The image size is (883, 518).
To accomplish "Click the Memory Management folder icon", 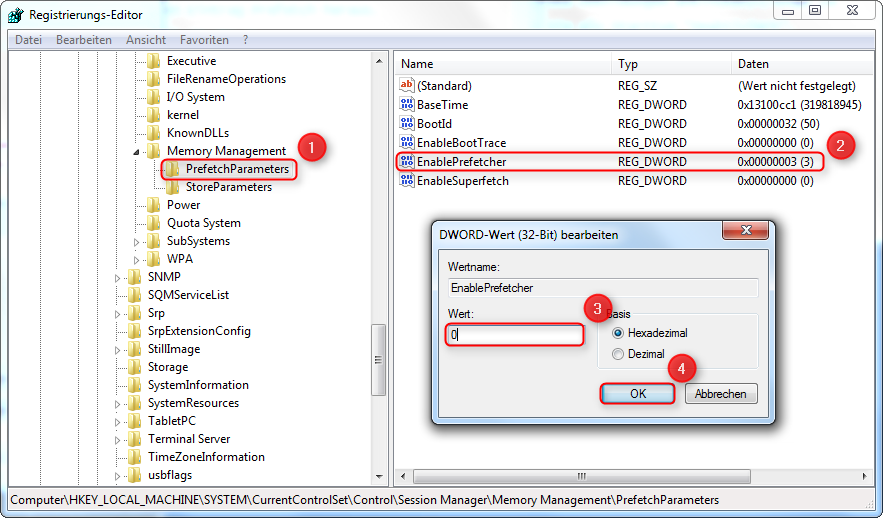I will (x=153, y=151).
